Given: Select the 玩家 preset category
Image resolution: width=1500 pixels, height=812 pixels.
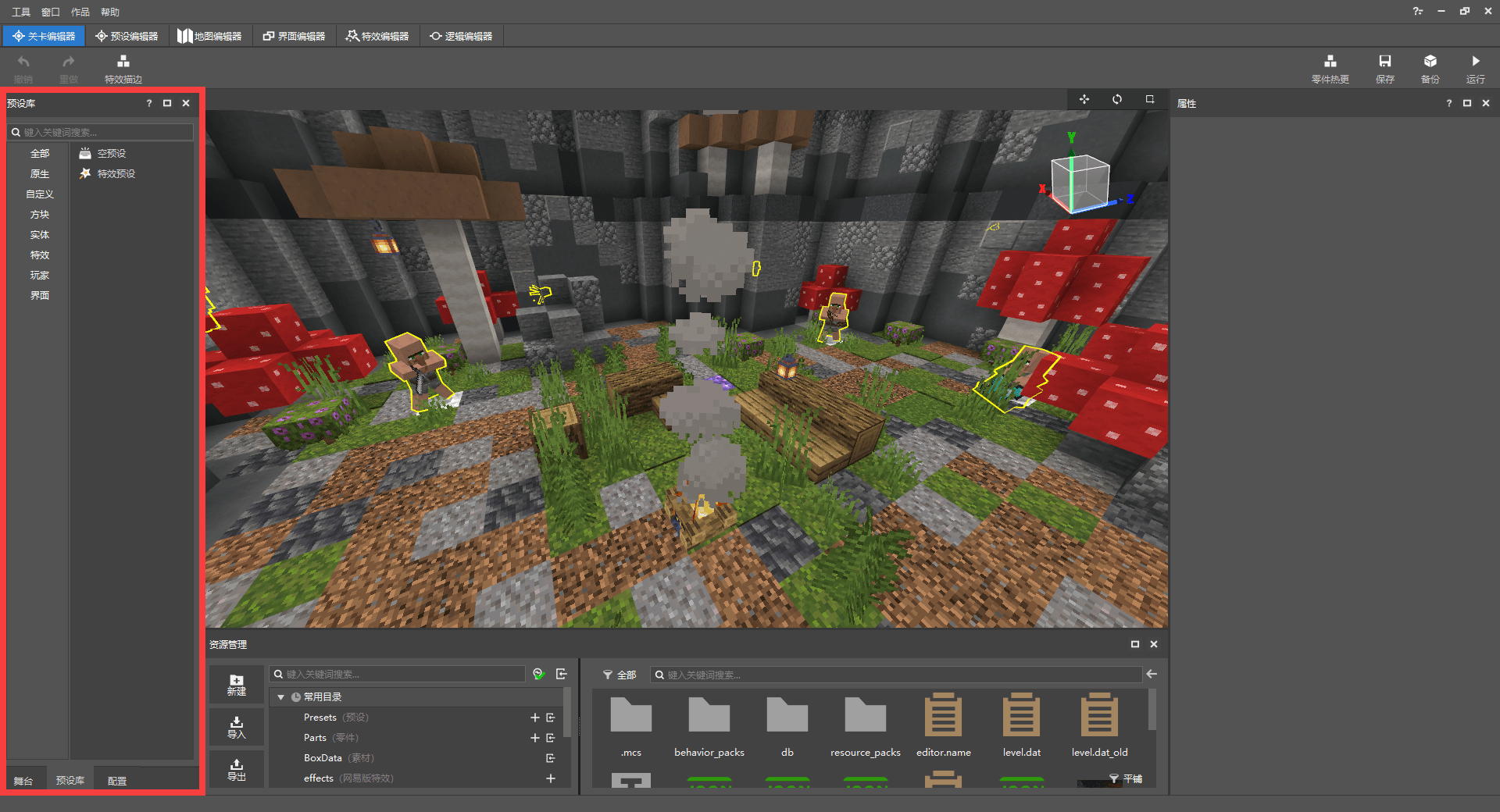Looking at the screenshot, I should [x=40, y=276].
